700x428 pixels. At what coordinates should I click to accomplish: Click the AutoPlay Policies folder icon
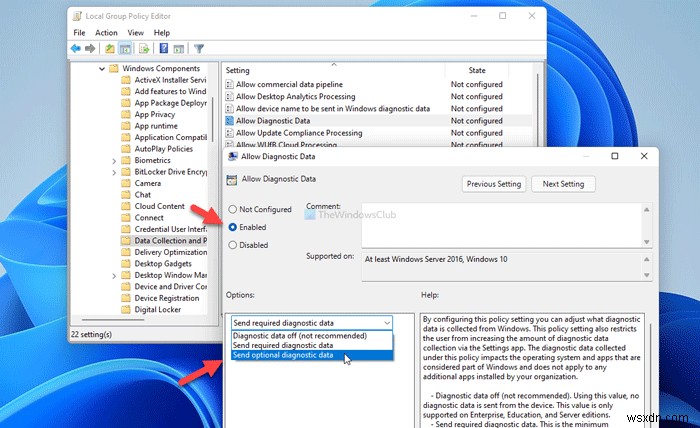tap(126, 149)
